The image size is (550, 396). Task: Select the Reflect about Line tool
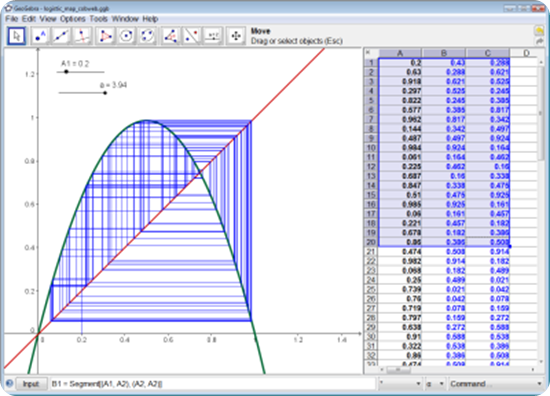click(192, 36)
